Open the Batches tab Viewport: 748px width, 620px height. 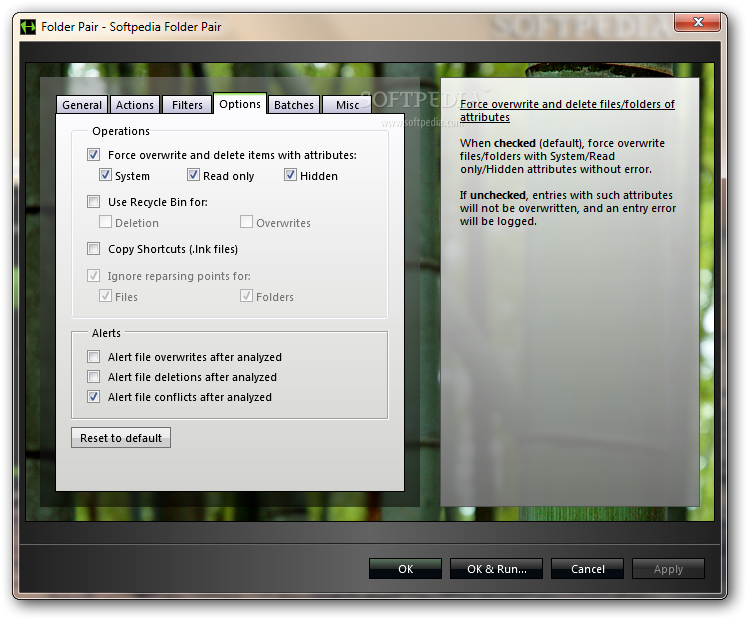[x=294, y=105]
